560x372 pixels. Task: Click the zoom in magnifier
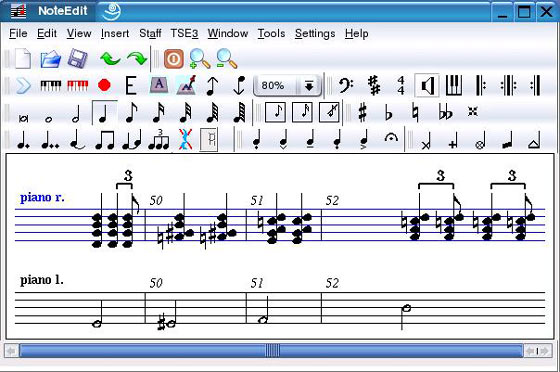click(199, 59)
